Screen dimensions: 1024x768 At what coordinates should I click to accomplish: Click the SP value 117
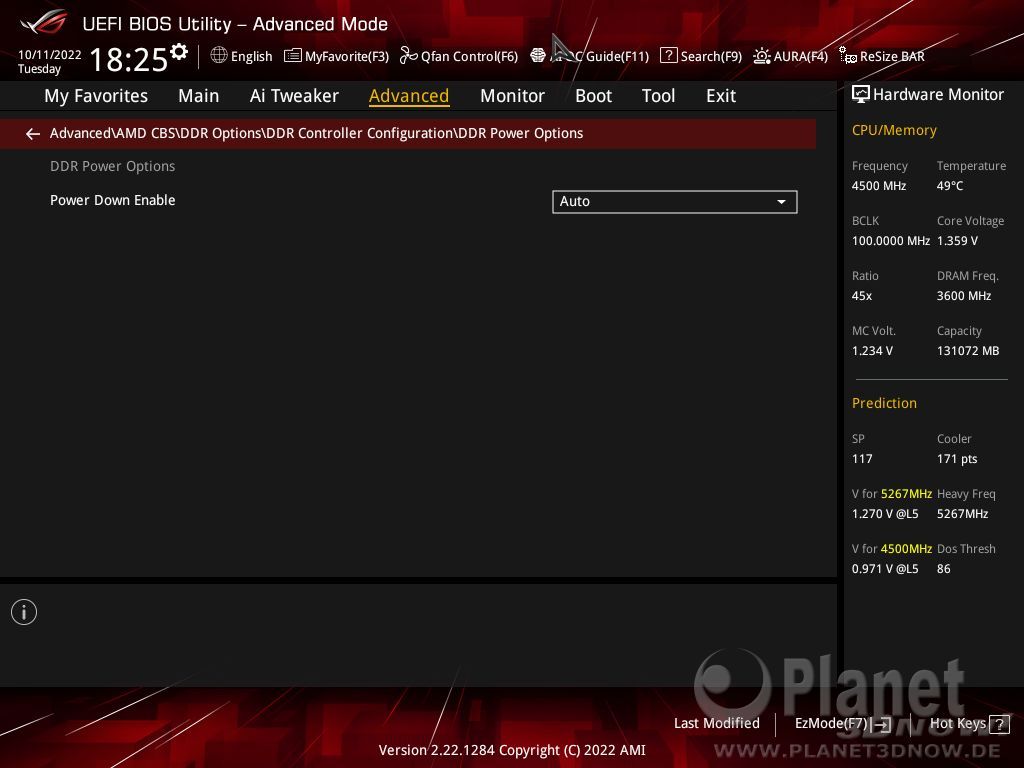coord(862,459)
